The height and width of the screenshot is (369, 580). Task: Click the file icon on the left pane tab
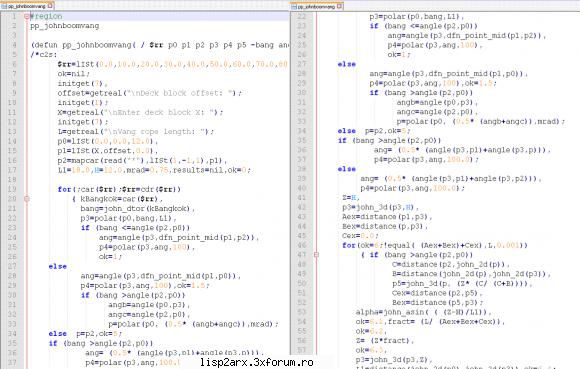(x=4, y=6)
